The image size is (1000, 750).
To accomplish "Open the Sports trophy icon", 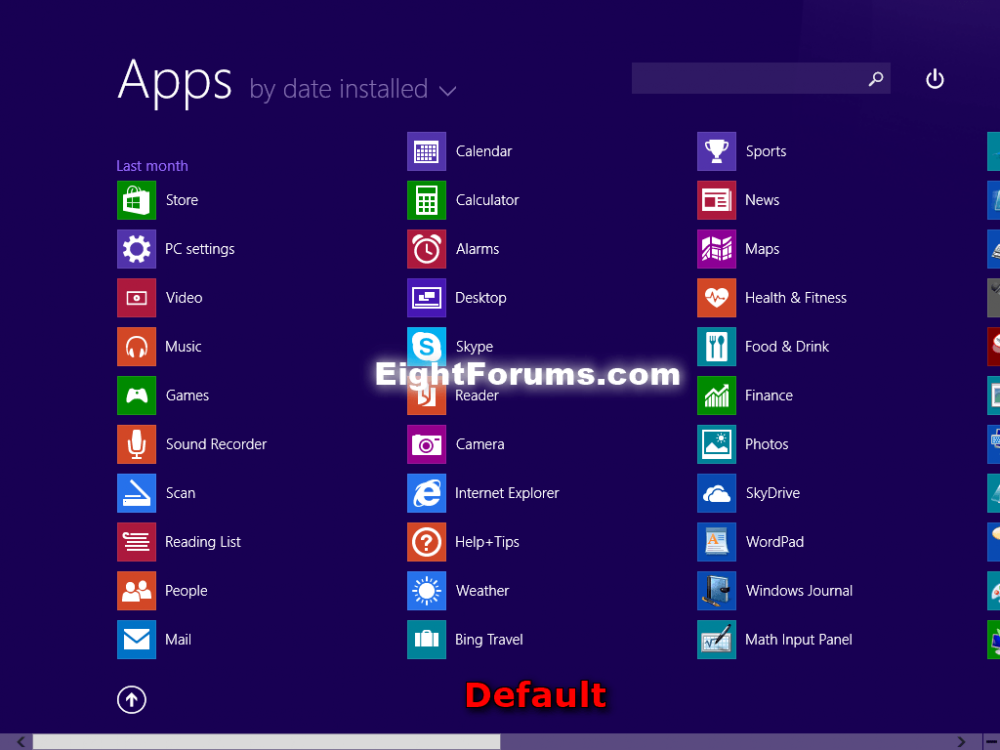I will pos(717,151).
